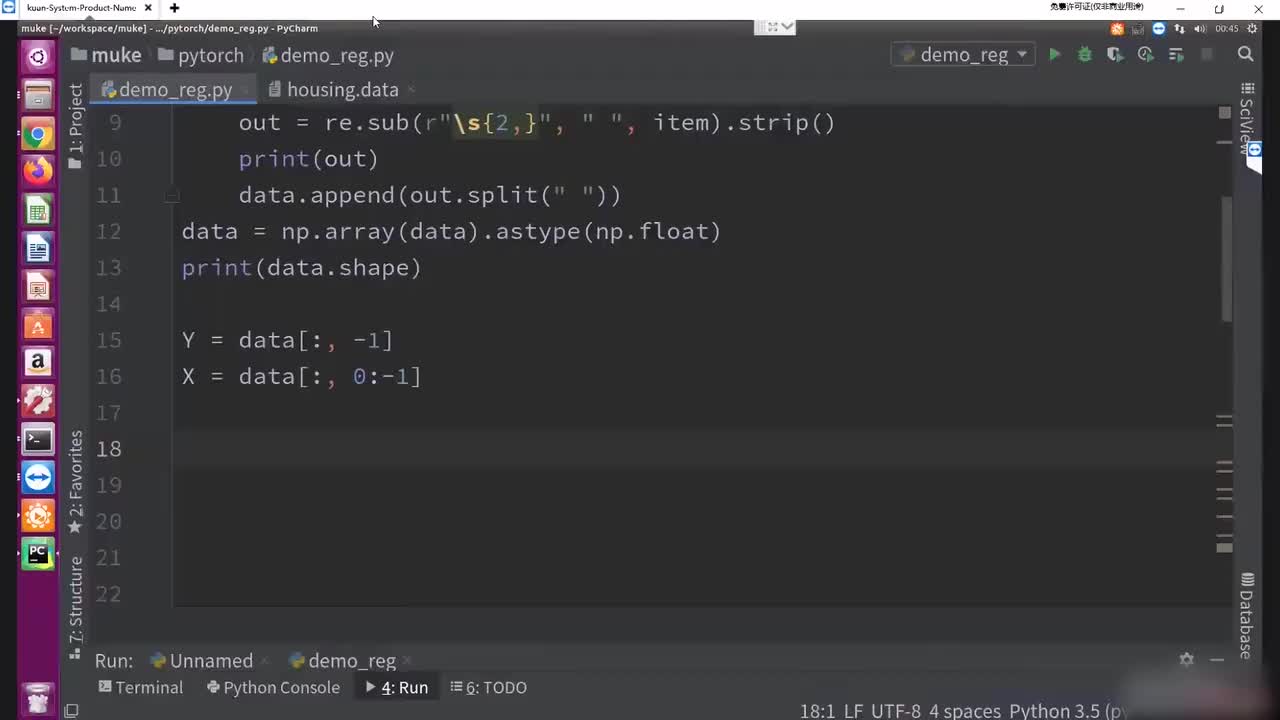
Task: Toggle the 4: Run tool window
Action: (397, 687)
